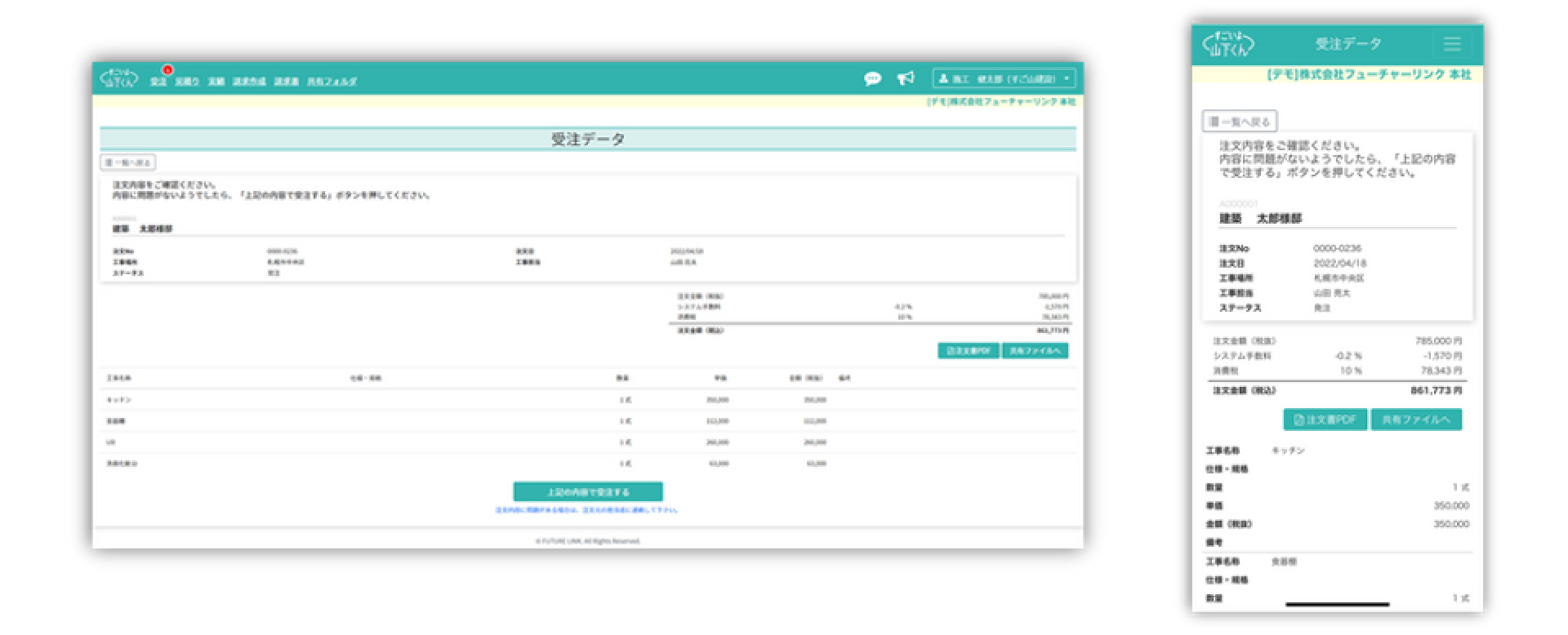The image size is (1568, 635).
Task: Click 共有ファイルへ button in mobile view
Action: point(1416,420)
